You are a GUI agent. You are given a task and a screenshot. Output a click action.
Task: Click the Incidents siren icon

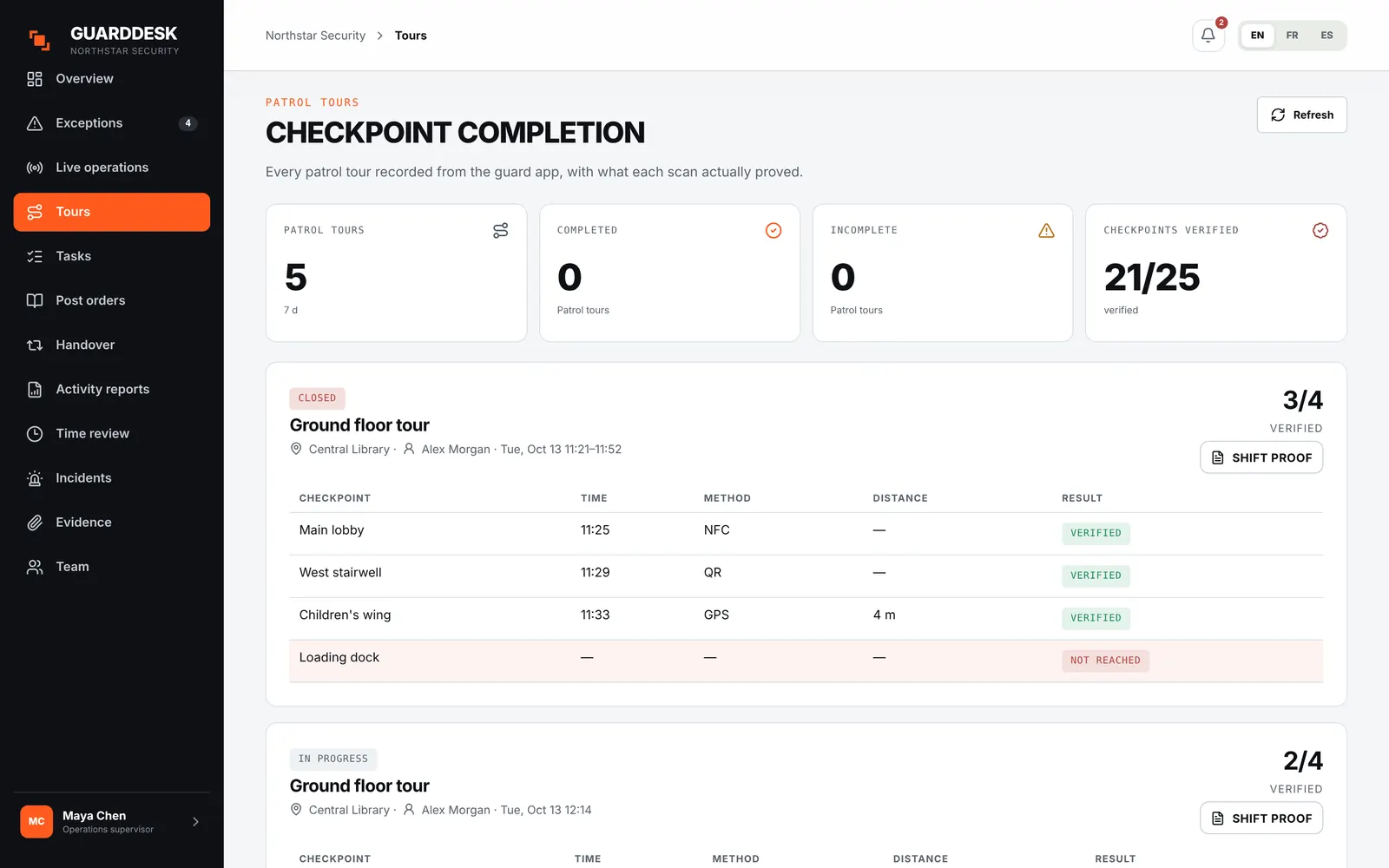click(35, 478)
